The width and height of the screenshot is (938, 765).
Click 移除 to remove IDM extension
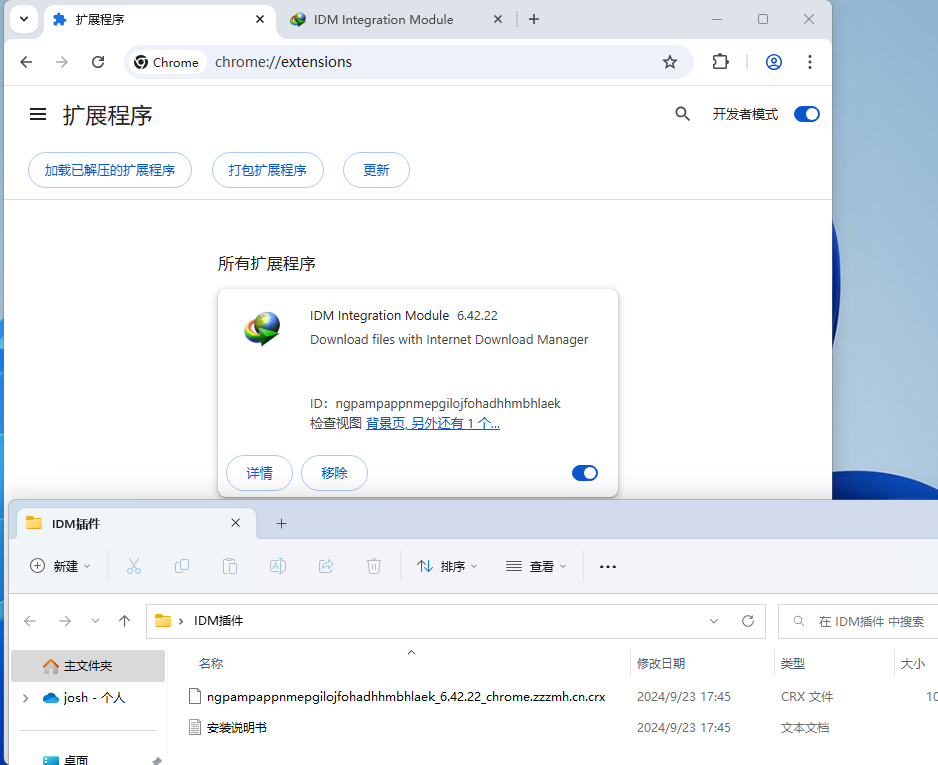point(334,473)
